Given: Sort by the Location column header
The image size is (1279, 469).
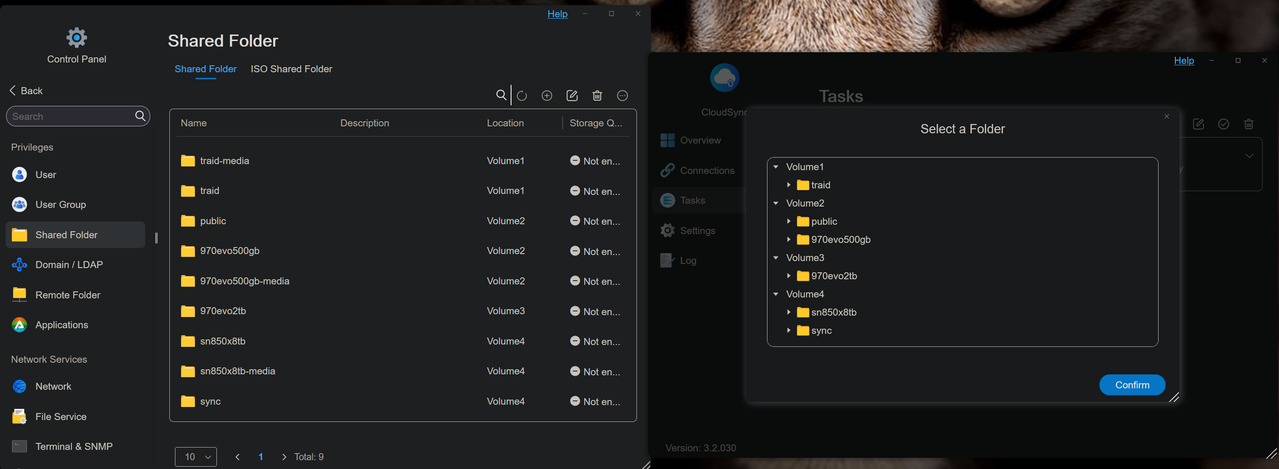Looking at the screenshot, I should [x=505, y=123].
